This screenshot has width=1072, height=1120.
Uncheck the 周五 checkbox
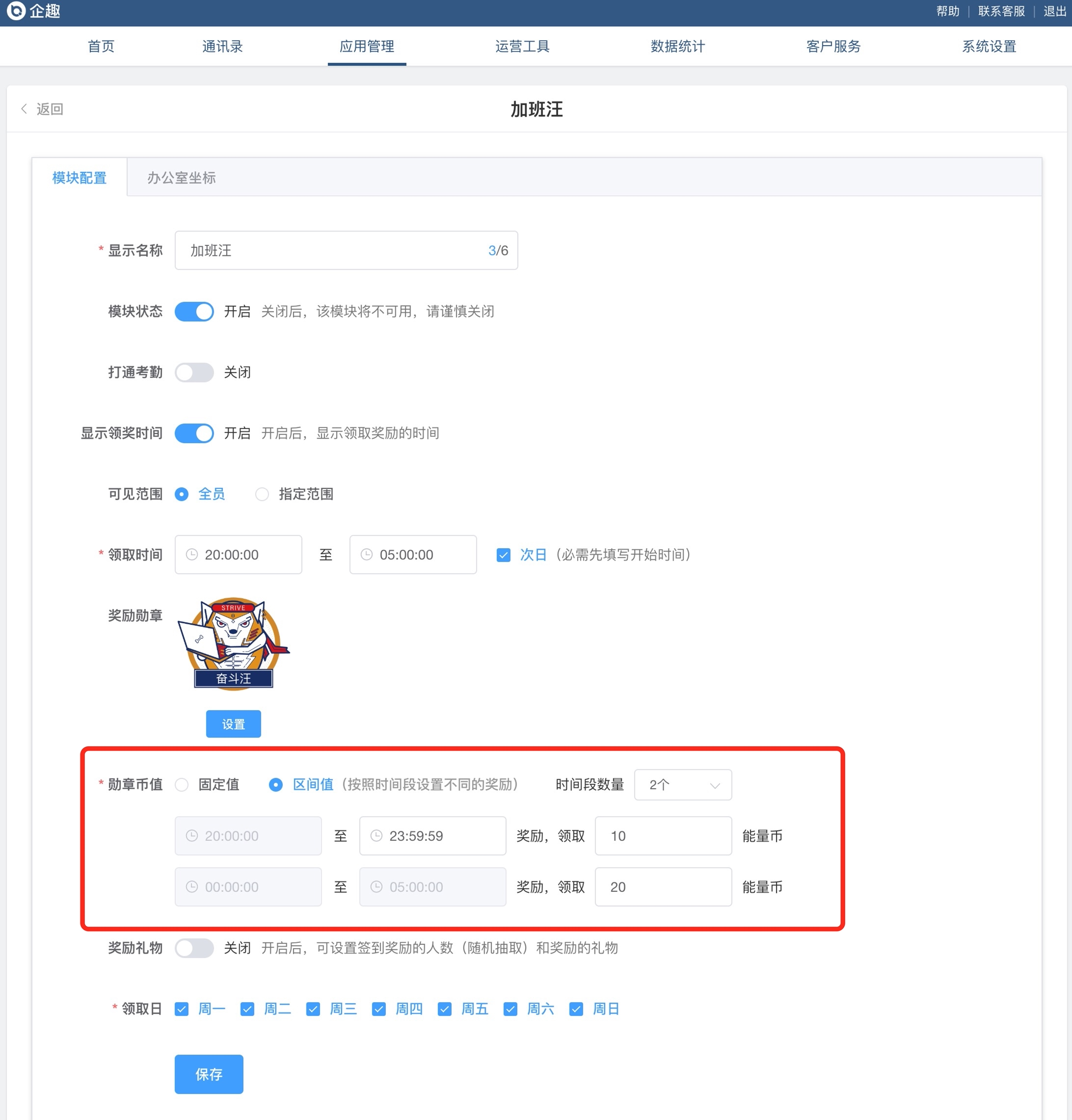point(445,1009)
